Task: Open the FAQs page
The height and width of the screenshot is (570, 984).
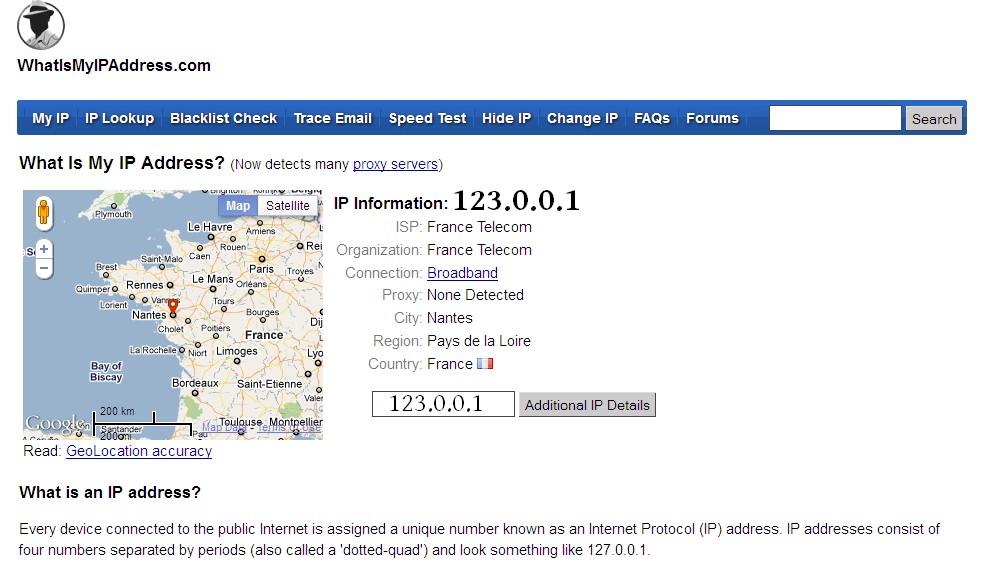Action: pyautogui.click(x=651, y=118)
